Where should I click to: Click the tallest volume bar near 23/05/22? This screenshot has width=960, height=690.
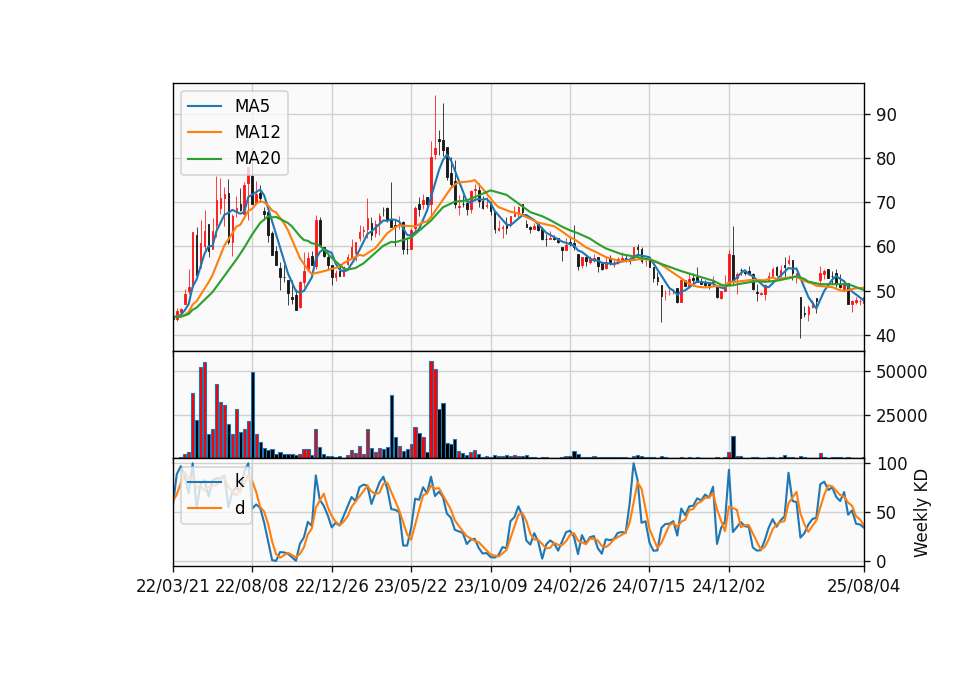tap(431, 410)
